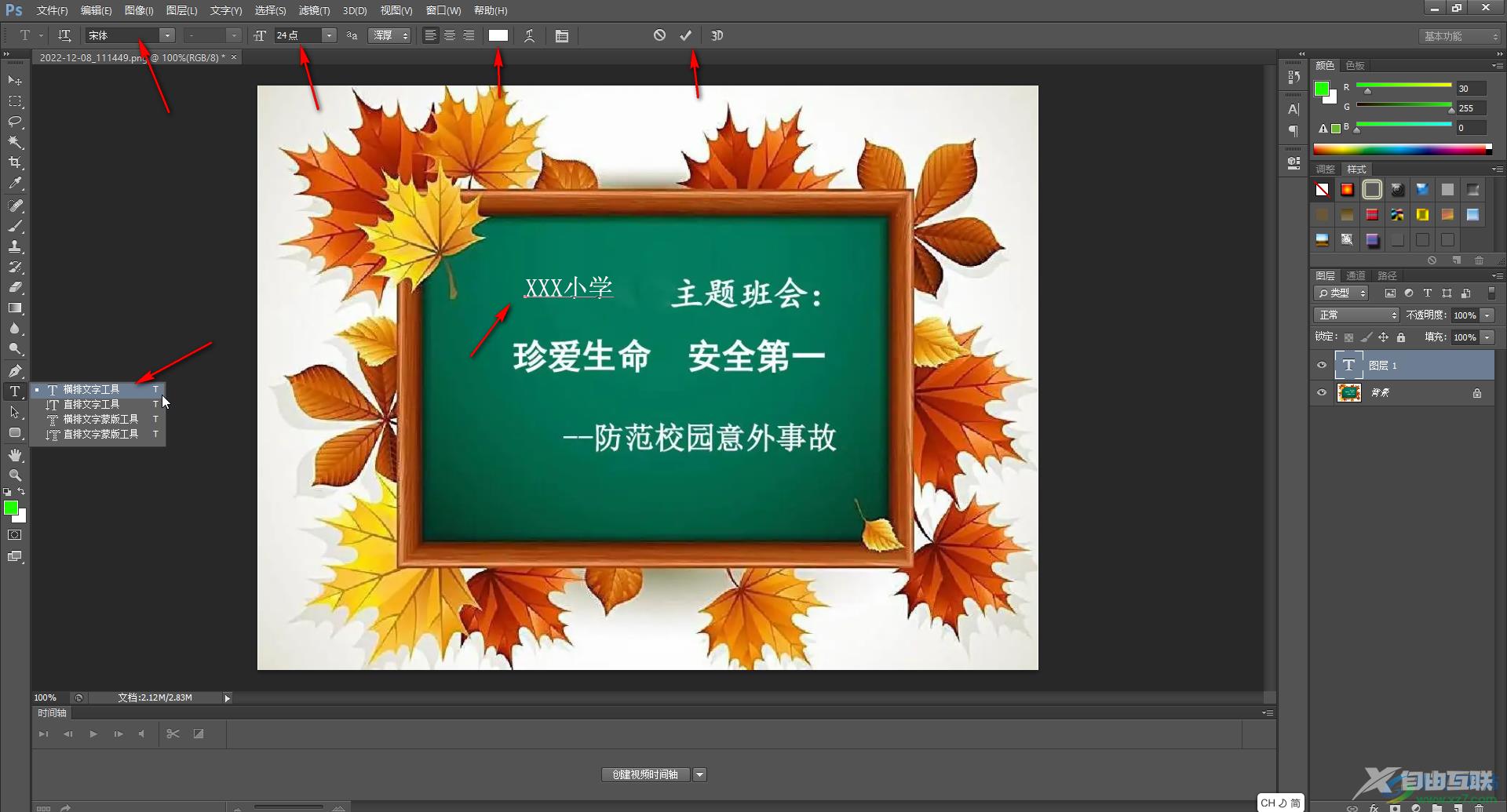
Task: Toggle lock position for layer
Action: 1384,337
